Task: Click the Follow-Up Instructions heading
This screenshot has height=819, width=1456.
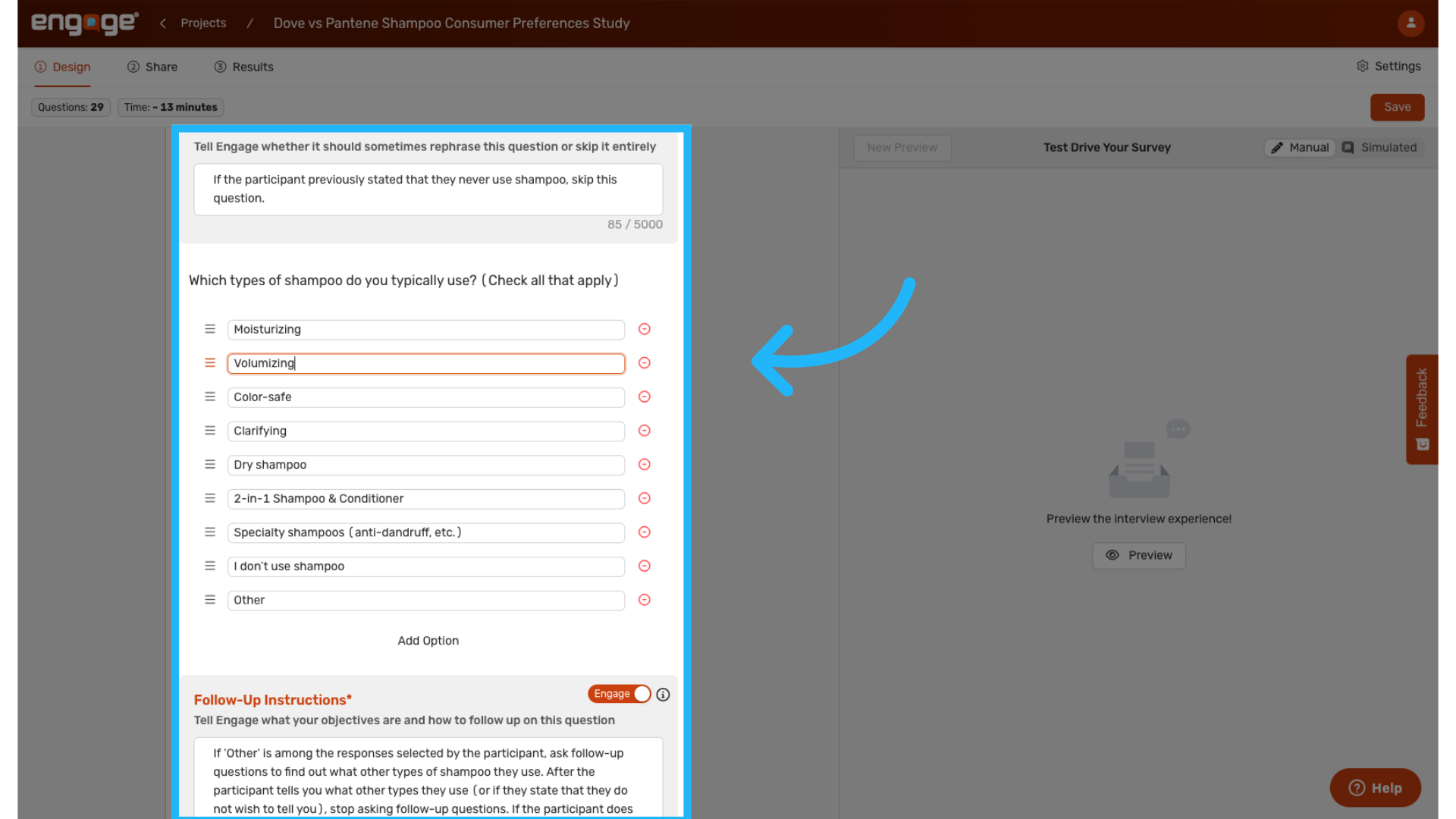Action: point(273,700)
